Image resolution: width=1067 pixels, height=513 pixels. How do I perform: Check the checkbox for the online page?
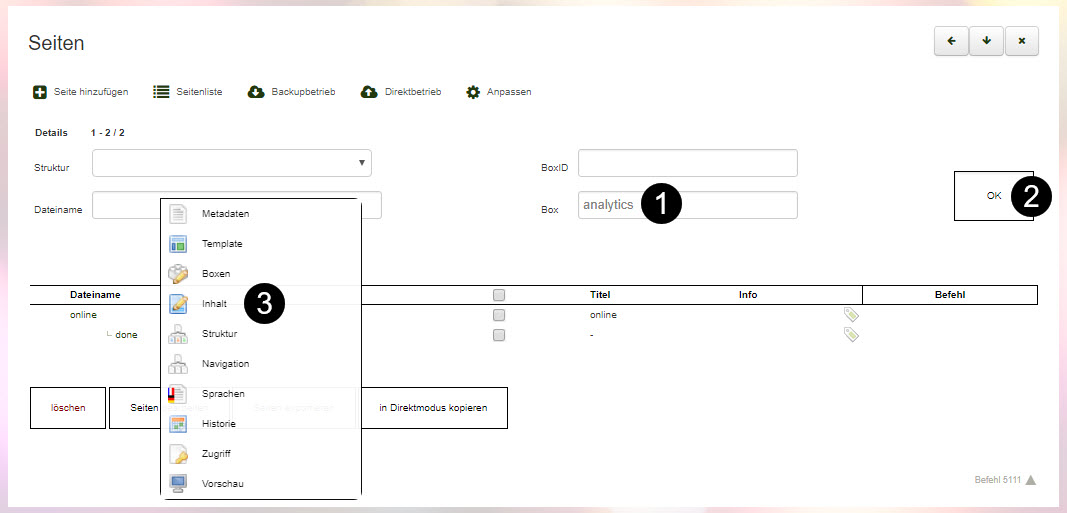(x=499, y=315)
